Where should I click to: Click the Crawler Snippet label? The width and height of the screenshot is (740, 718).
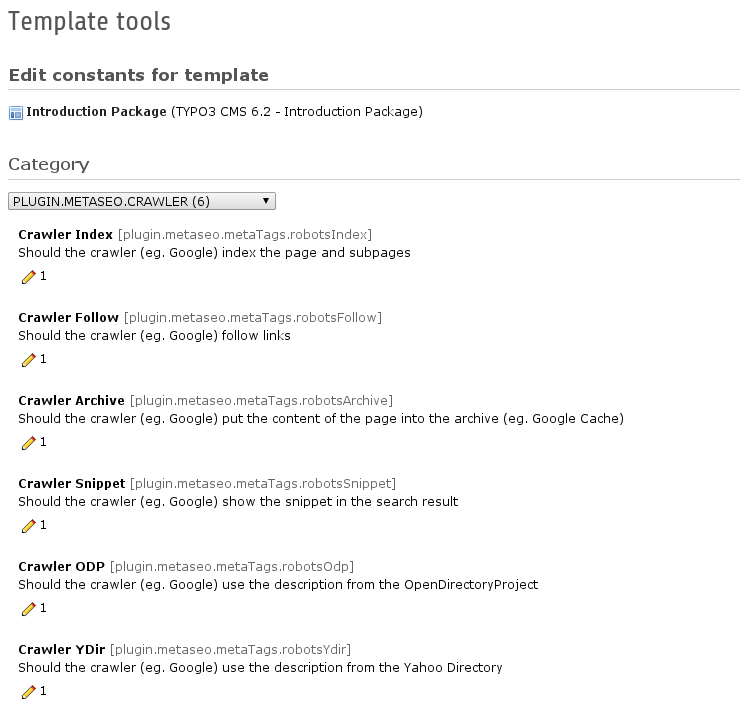(x=72, y=484)
